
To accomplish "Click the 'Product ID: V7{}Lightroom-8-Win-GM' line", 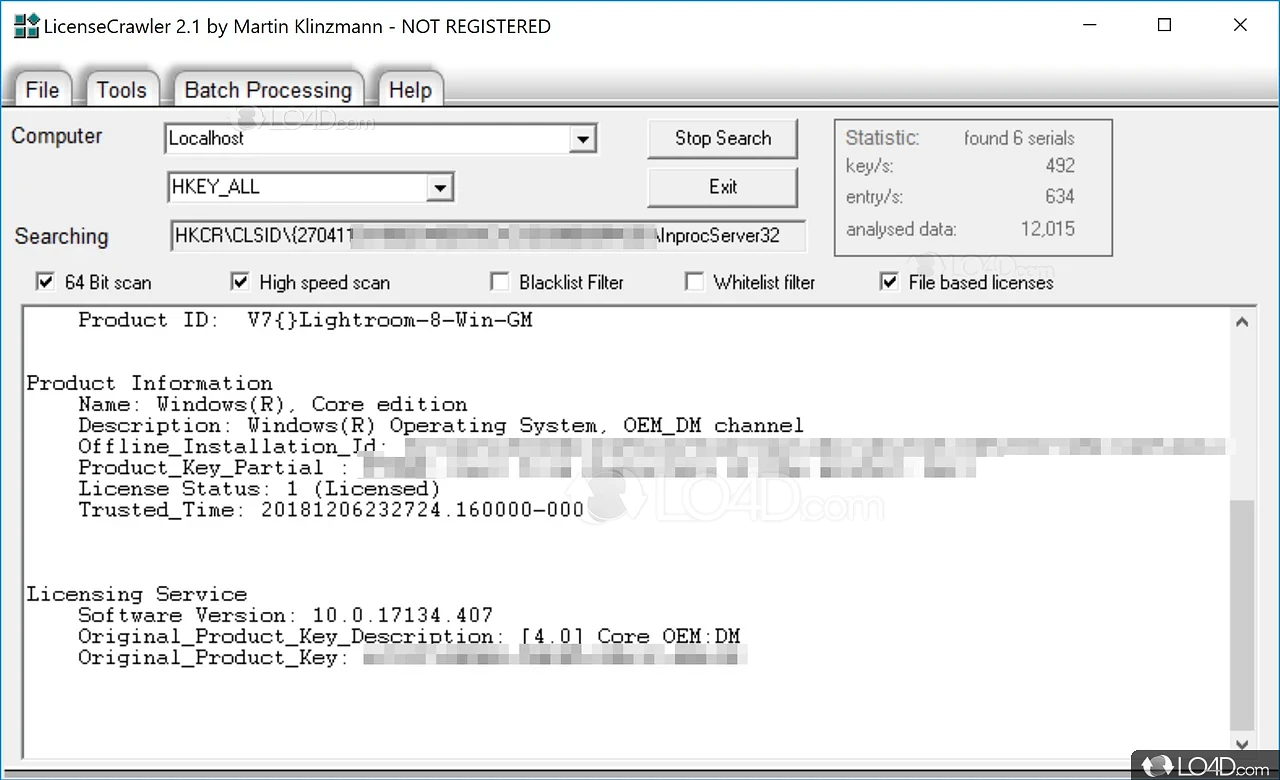I will click(x=305, y=320).
